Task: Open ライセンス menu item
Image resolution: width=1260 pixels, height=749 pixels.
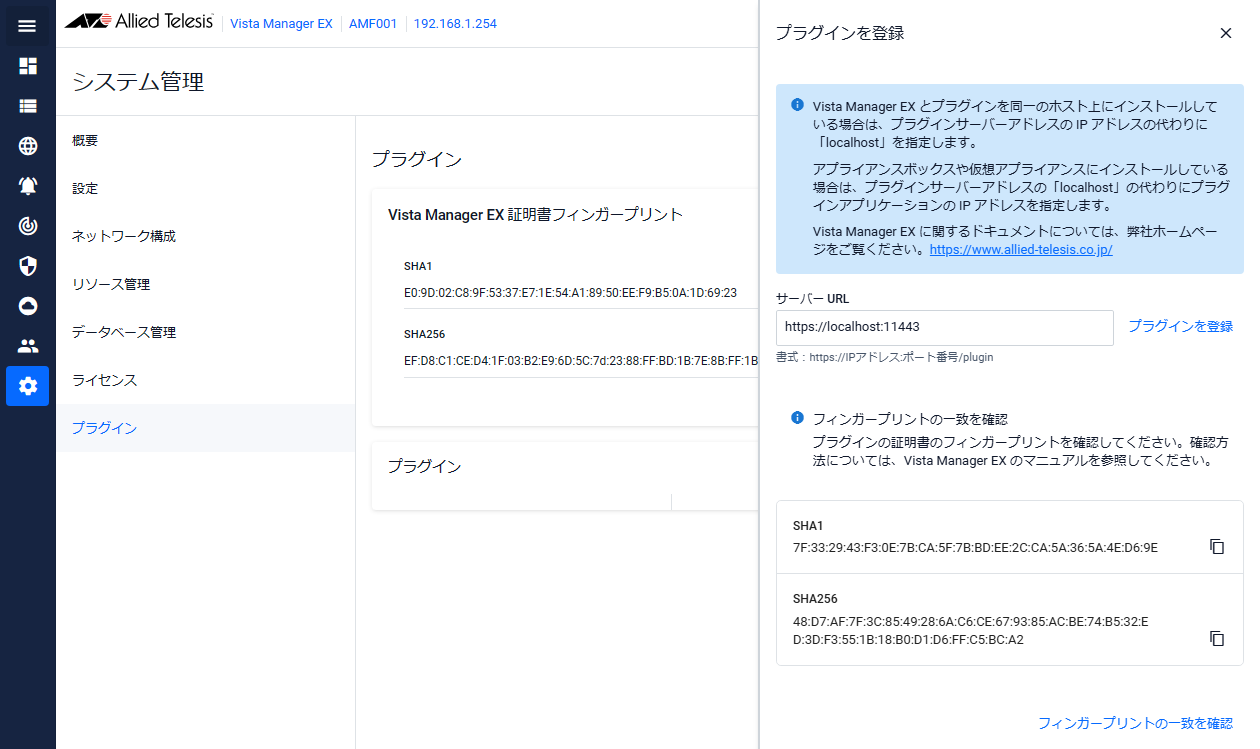Action: tap(205, 380)
